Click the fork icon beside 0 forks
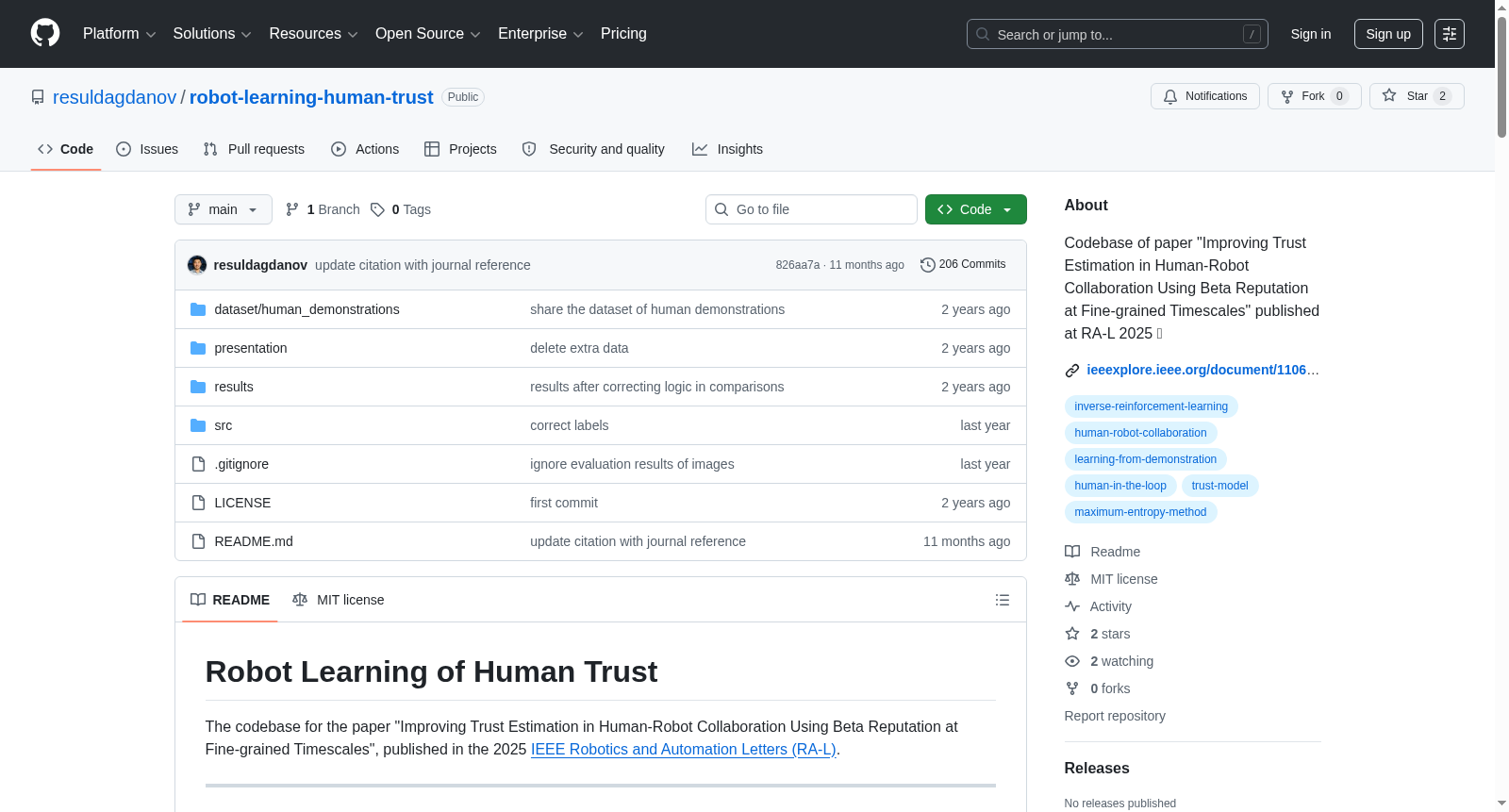Viewport: 1509px width, 812px height. click(1072, 688)
